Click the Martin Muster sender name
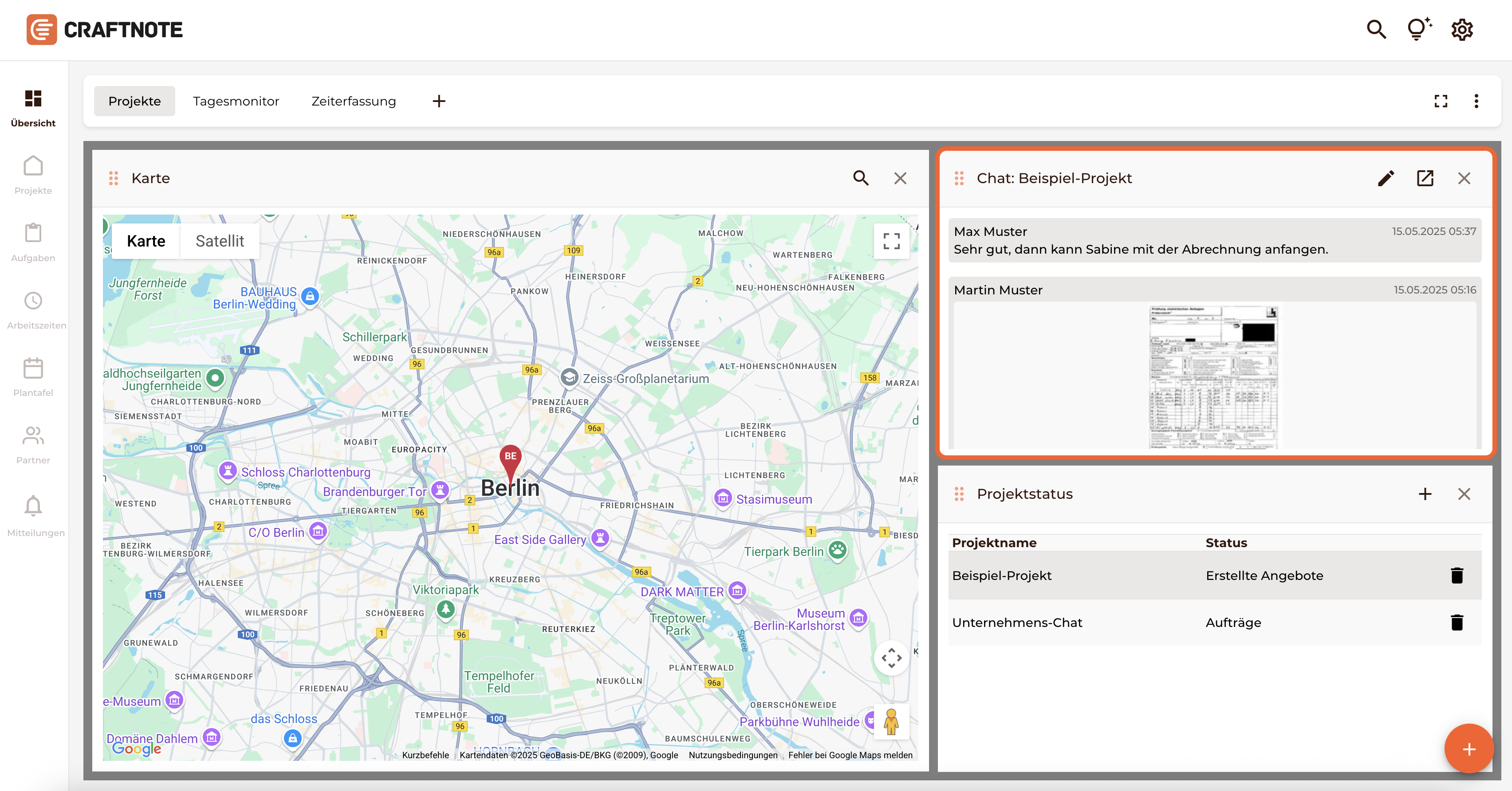 pos(998,290)
